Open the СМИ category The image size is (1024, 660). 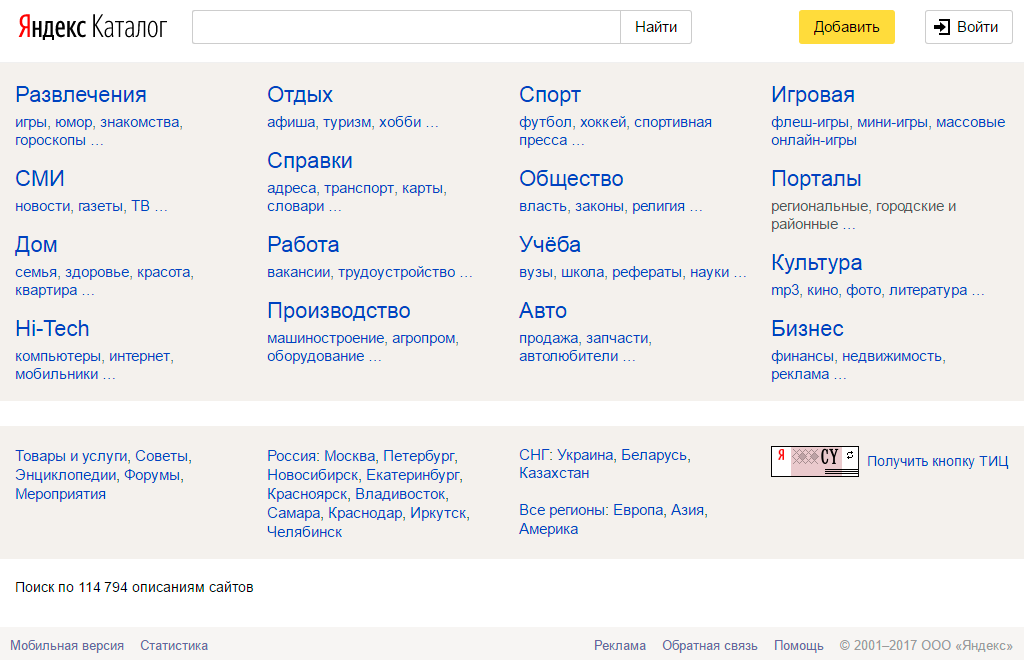[40, 178]
